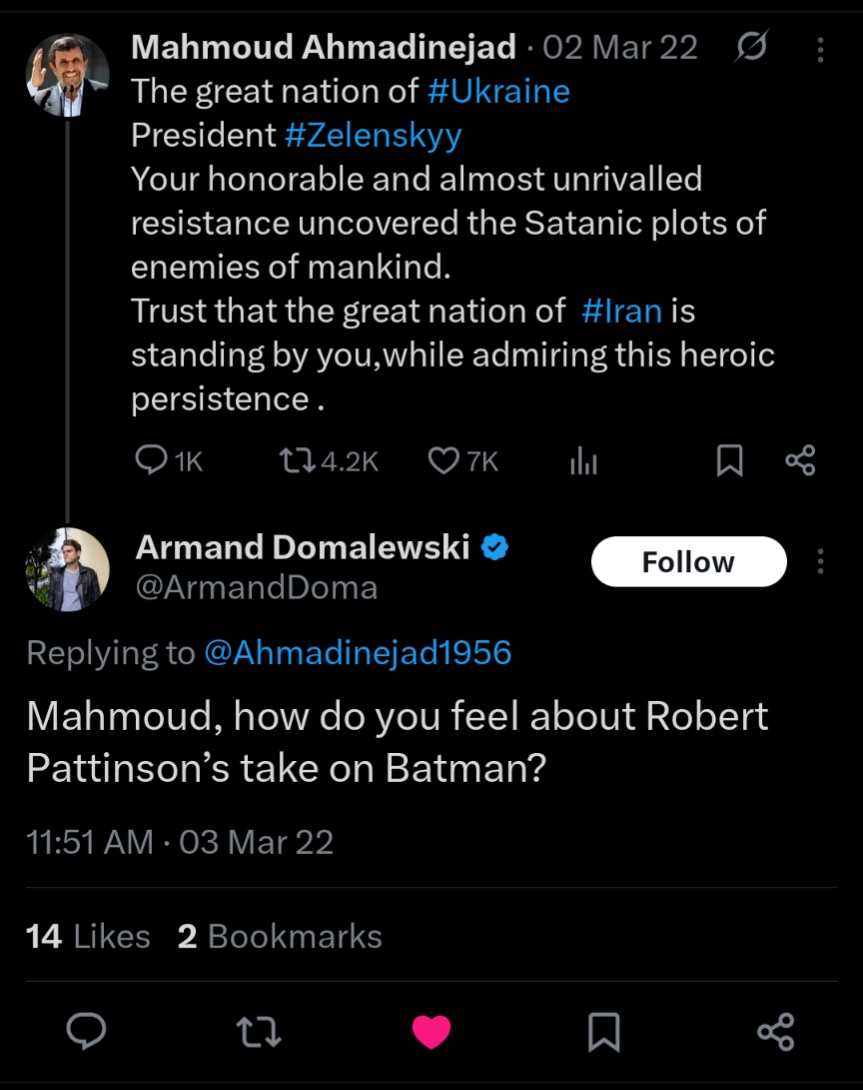Share Armand Domalewski's reply
Viewport: 863px width, 1090px height.
(776, 1031)
